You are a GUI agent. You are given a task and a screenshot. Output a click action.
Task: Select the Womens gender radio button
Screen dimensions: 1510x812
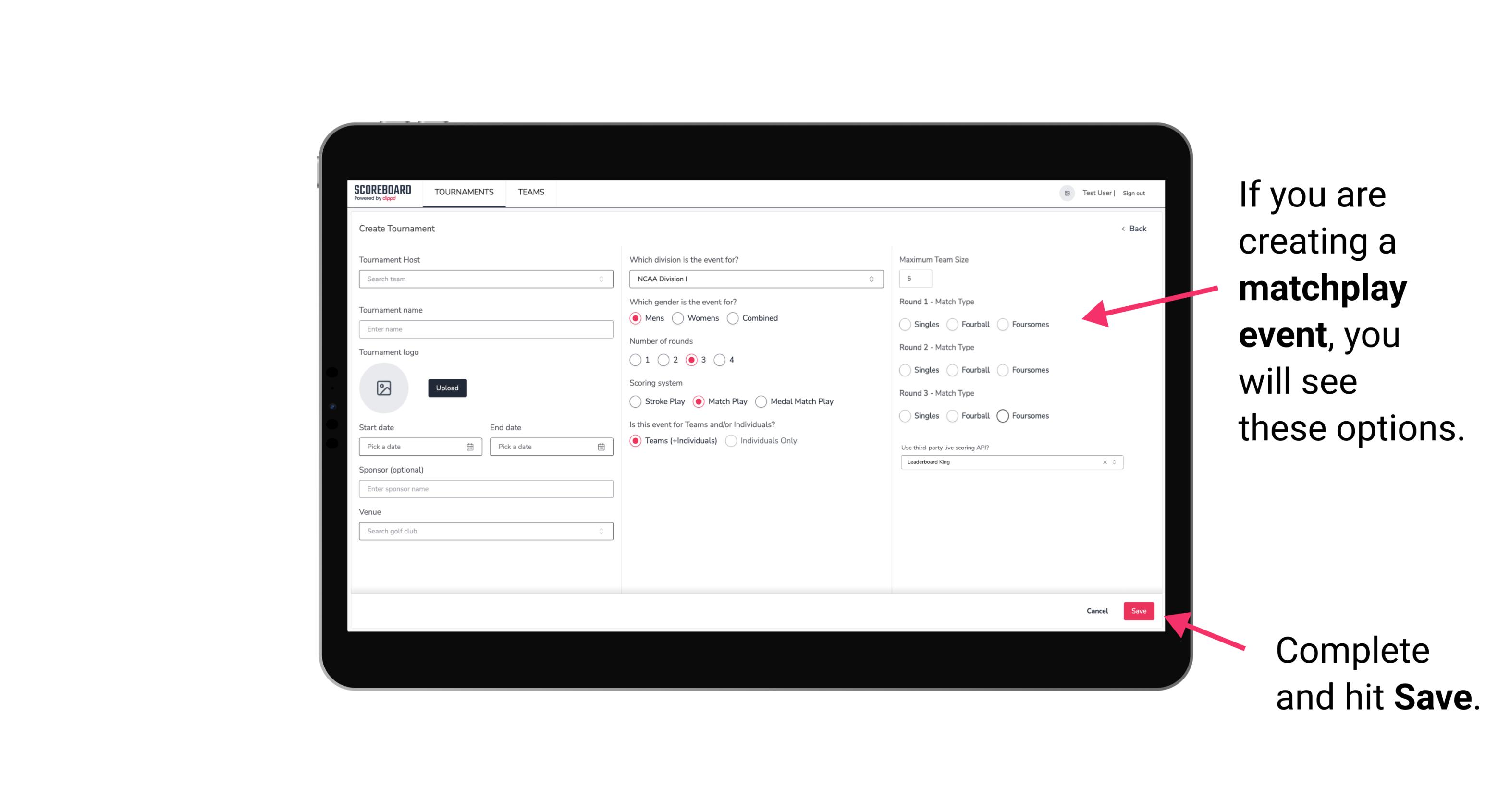pyautogui.click(x=678, y=318)
